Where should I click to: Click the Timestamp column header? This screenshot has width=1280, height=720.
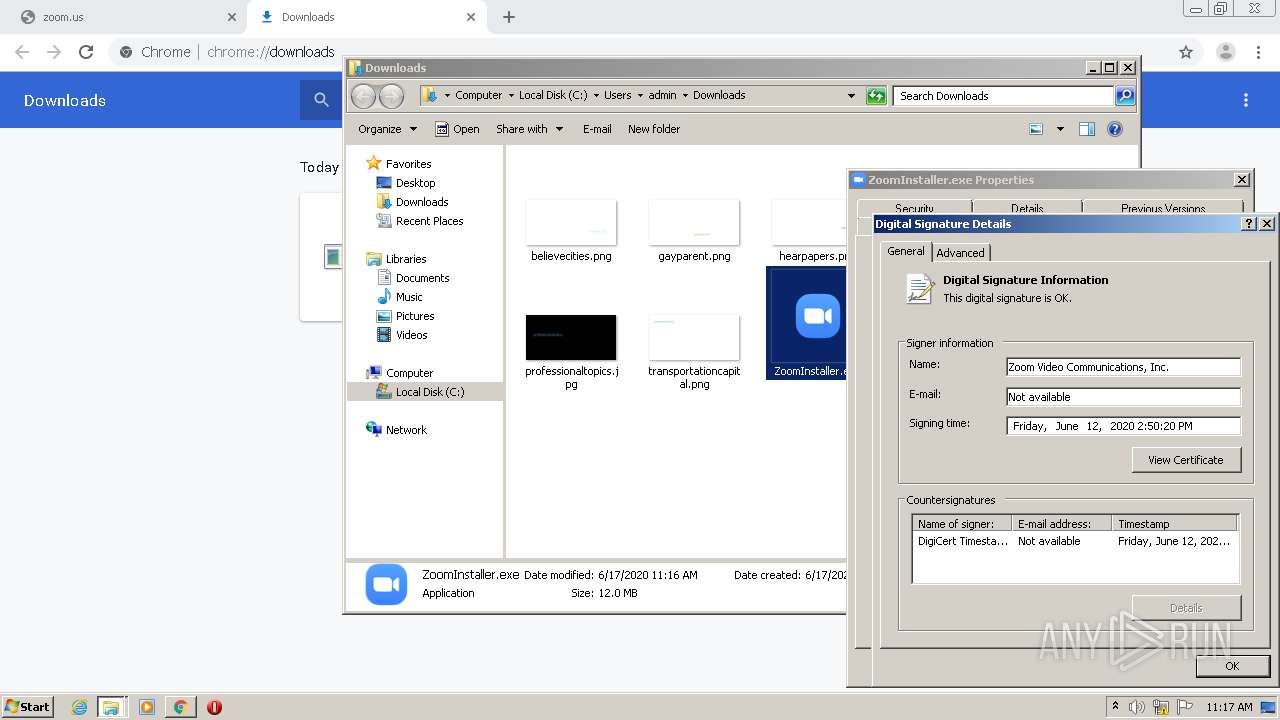tap(1175, 524)
